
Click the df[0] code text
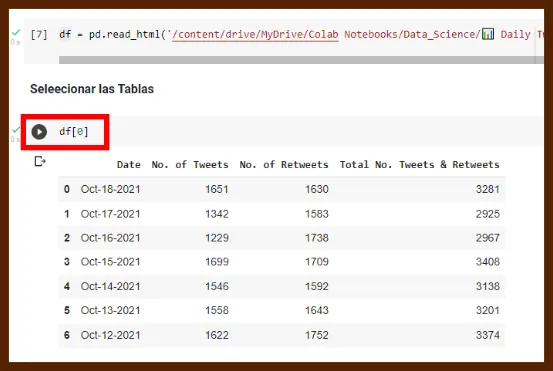coord(74,132)
